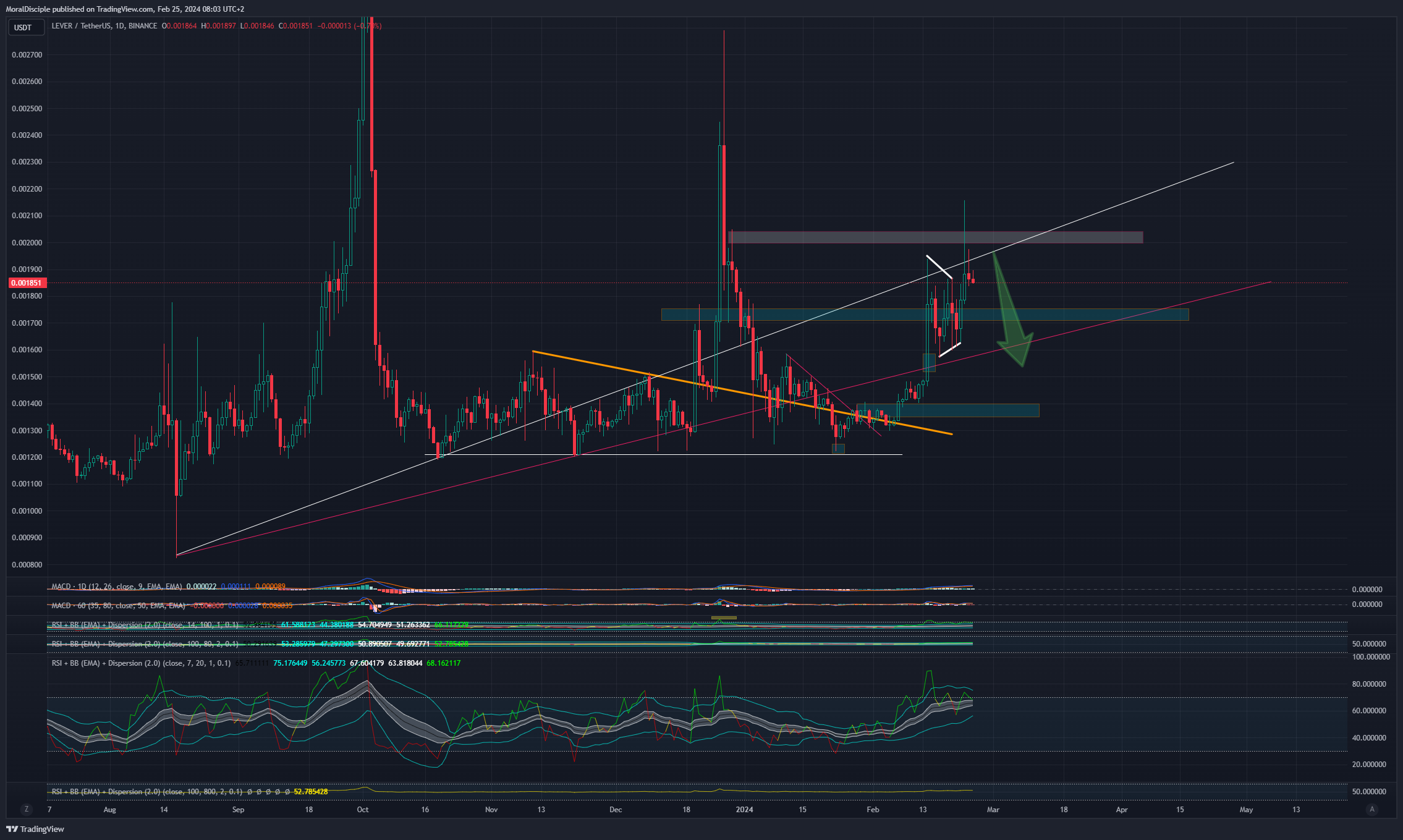The width and height of the screenshot is (1403, 840).
Task: Click the open value O0.001864
Action: (179, 26)
